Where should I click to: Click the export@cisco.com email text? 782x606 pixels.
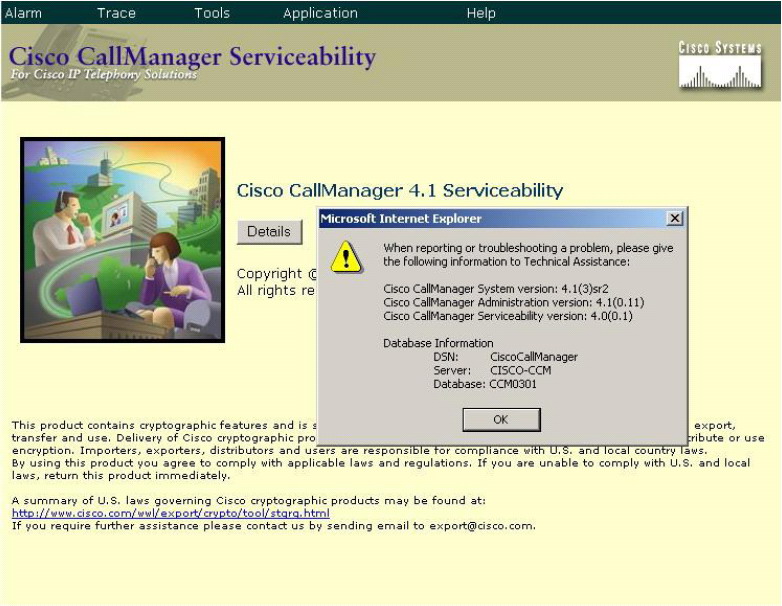click(x=484, y=525)
